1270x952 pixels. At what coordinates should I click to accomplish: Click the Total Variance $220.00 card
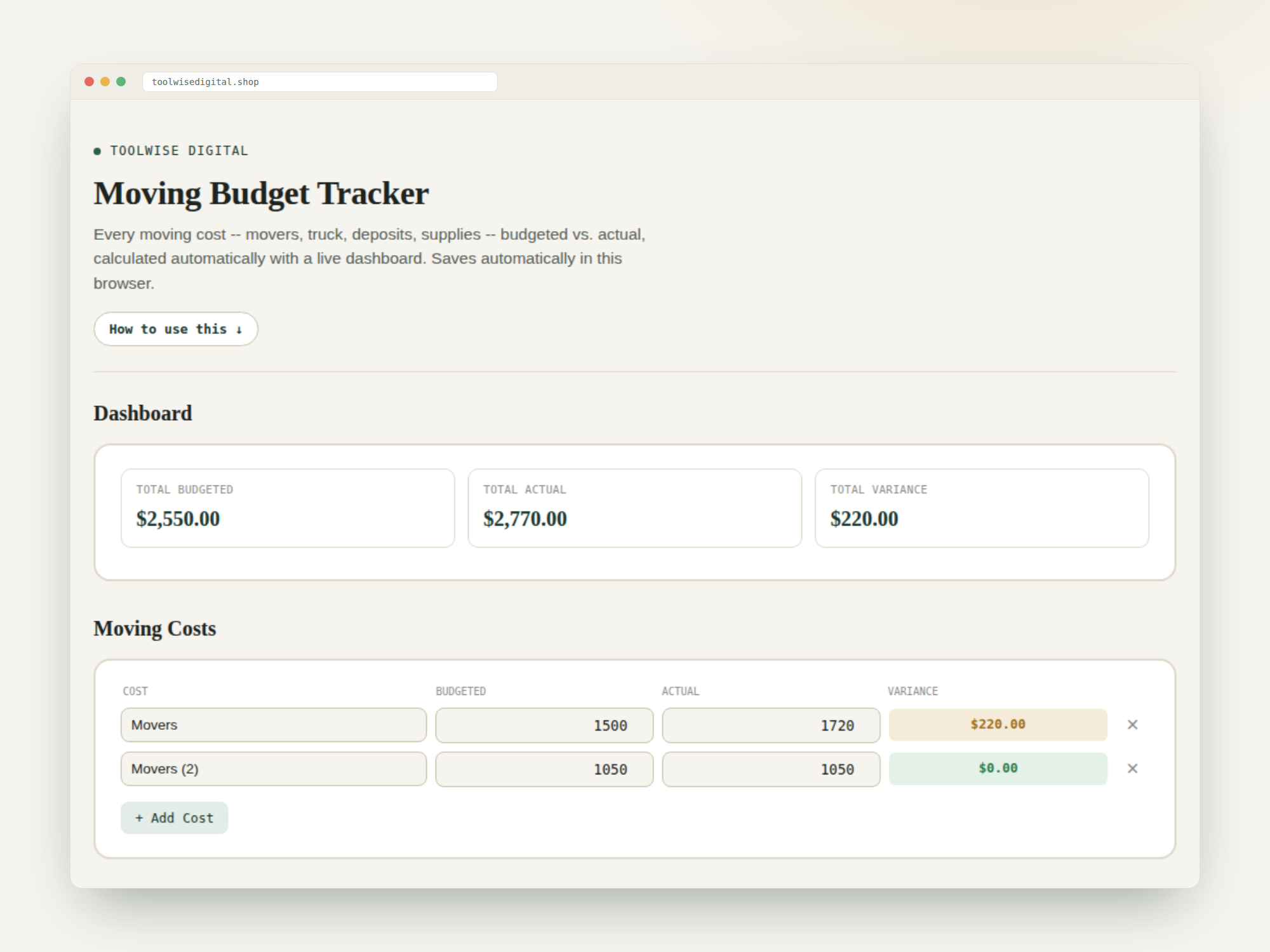(982, 508)
